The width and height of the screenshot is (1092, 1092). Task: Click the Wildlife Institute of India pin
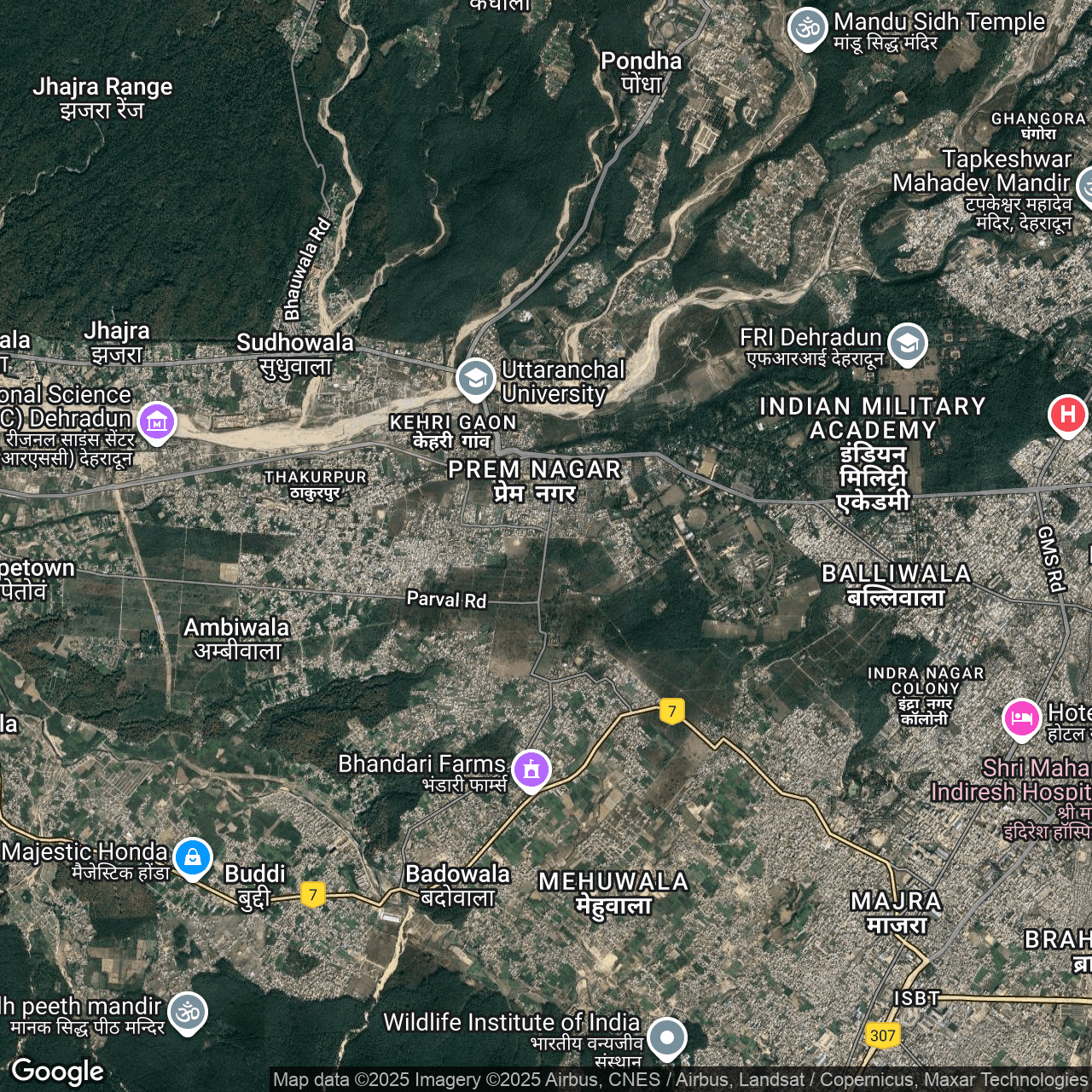pyautogui.click(x=666, y=1037)
